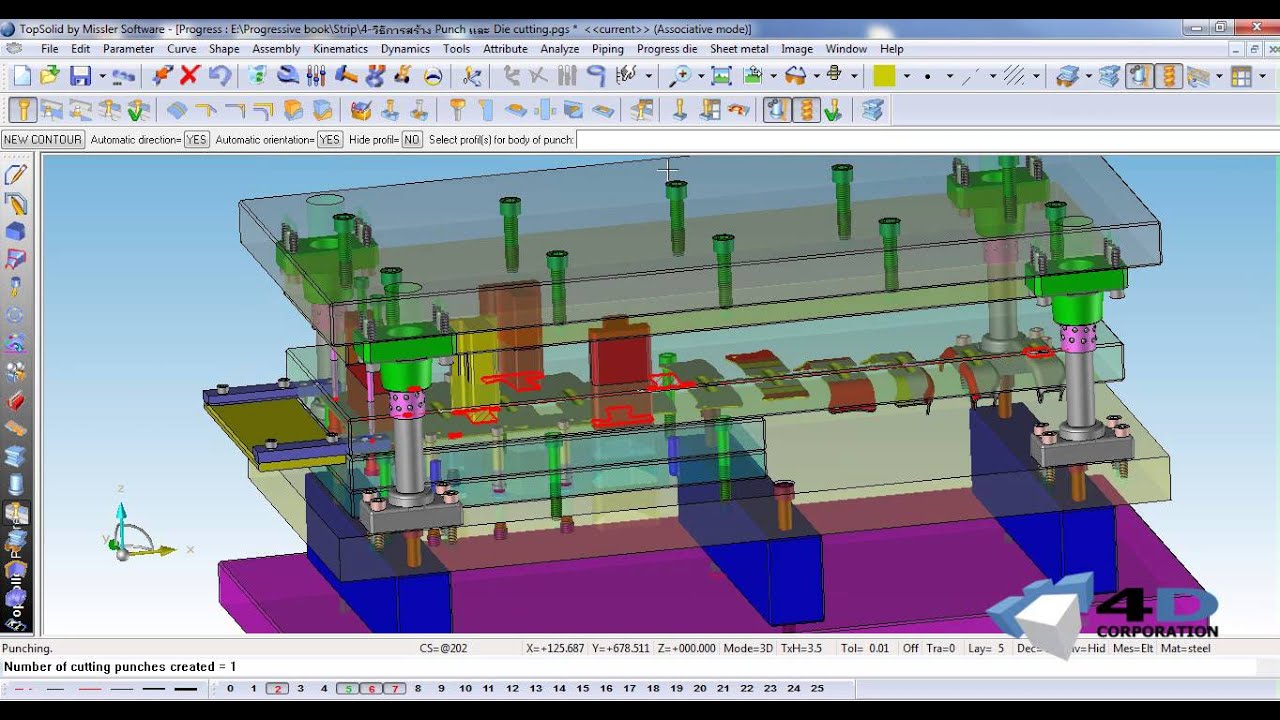Open the point style dropdown beside the dot
Image resolution: width=1280 pixels, height=720 pixels.
(950, 76)
